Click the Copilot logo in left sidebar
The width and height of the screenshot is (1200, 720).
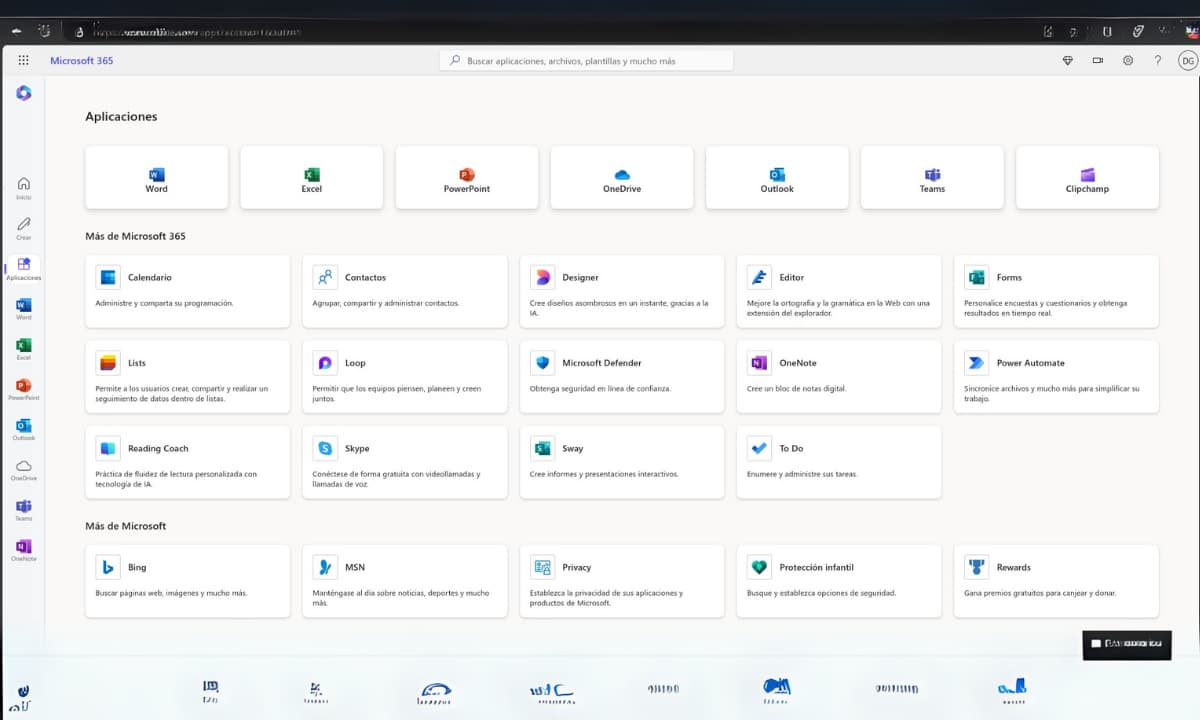pyautogui.click(x=24, y=93)
